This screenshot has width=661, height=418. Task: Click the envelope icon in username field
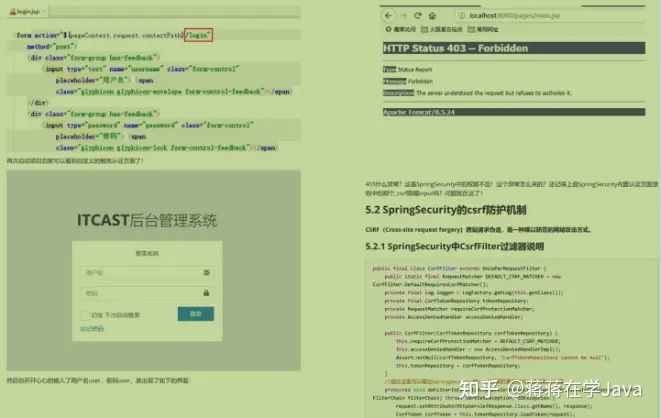[x=206, y=273]
